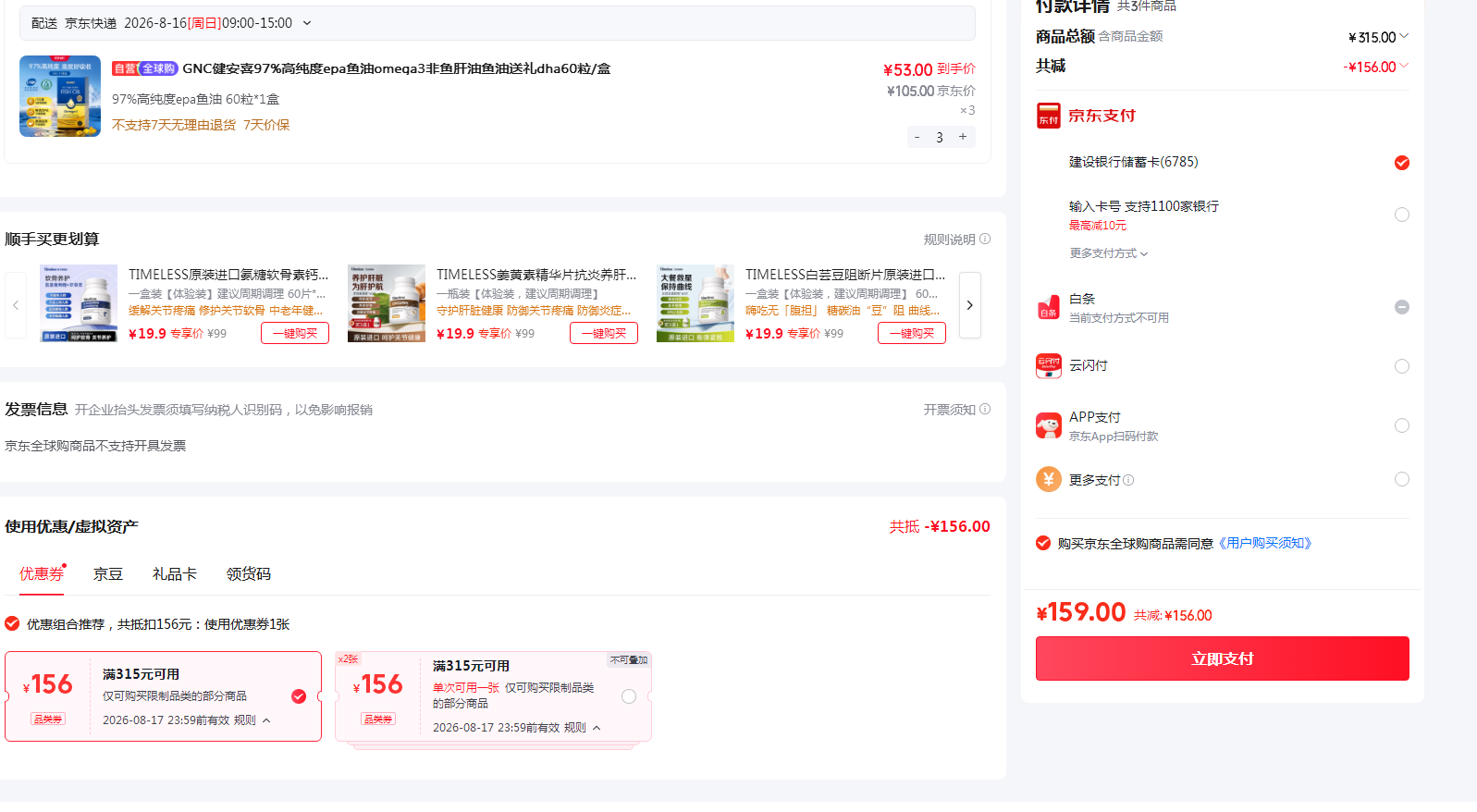Deselect the first ¥156 满315元可用 coupon
1477x812 pixels.
pos(299,696)
